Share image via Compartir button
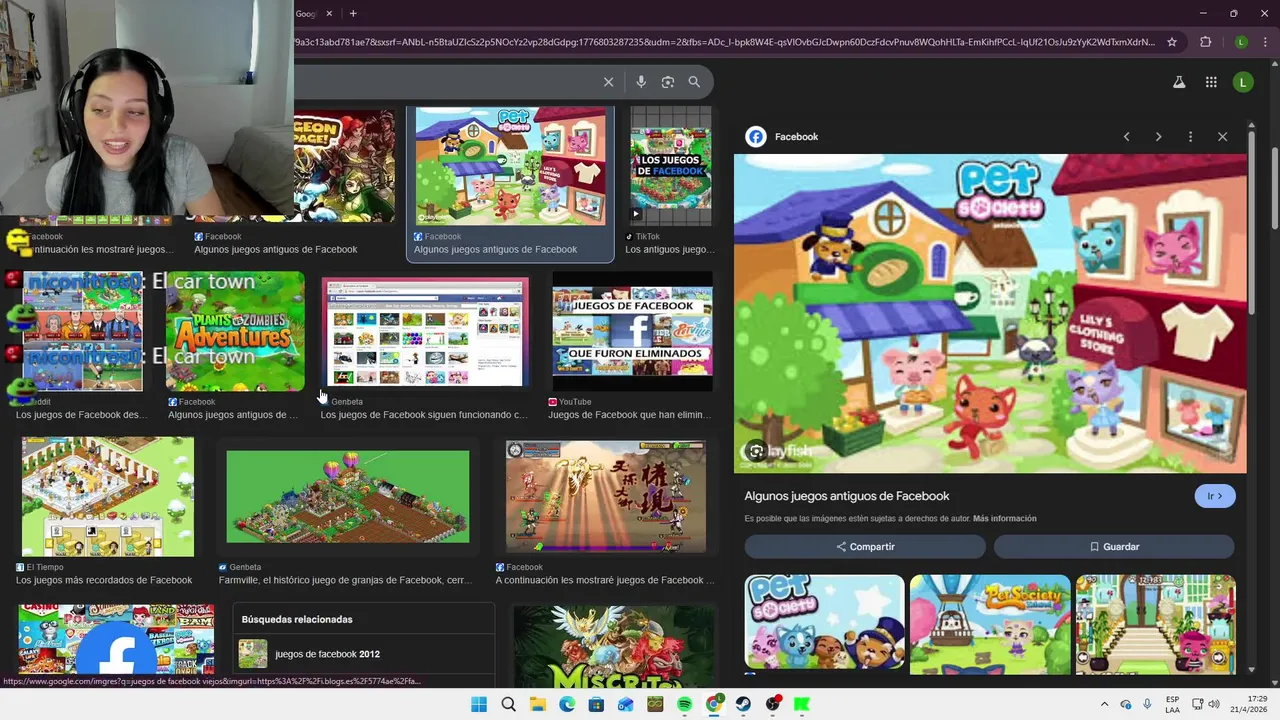 pos(865,547)
